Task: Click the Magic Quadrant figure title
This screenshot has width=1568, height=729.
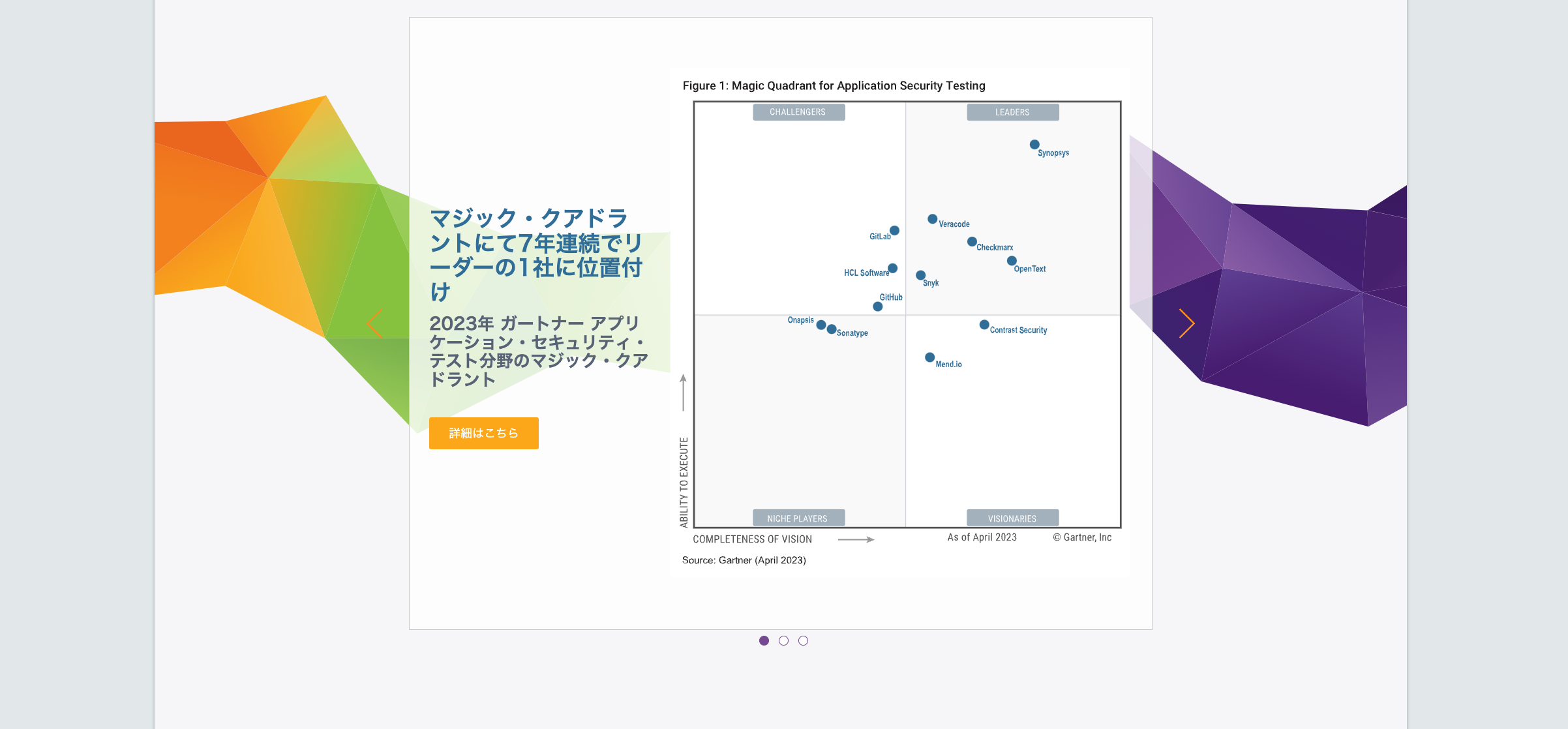Action: click(x=834, y=85)
